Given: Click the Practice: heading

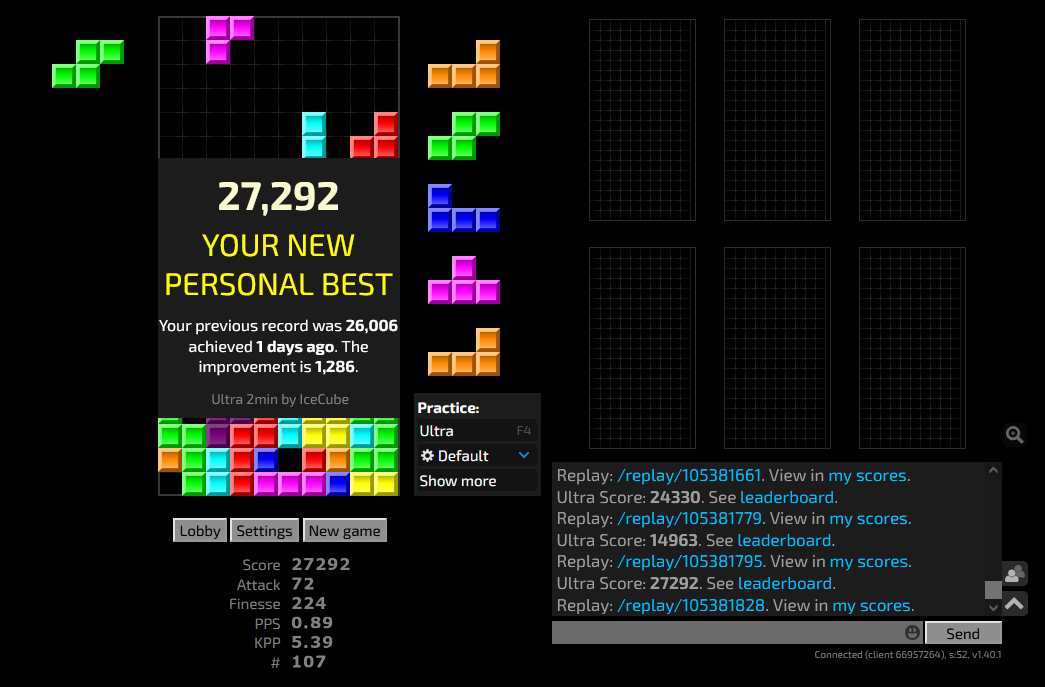Looking at the screenshot, I should pos(448,408).
